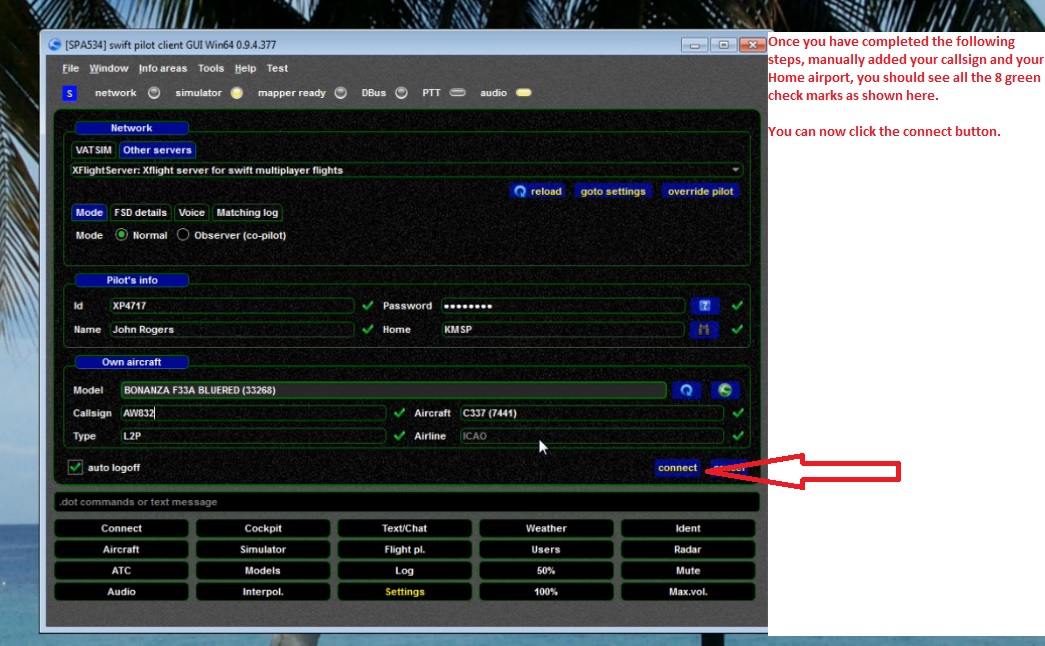The image size is (1045, 646).
Task: Open the Matching log tab
Action: click(x=247, y=213)
